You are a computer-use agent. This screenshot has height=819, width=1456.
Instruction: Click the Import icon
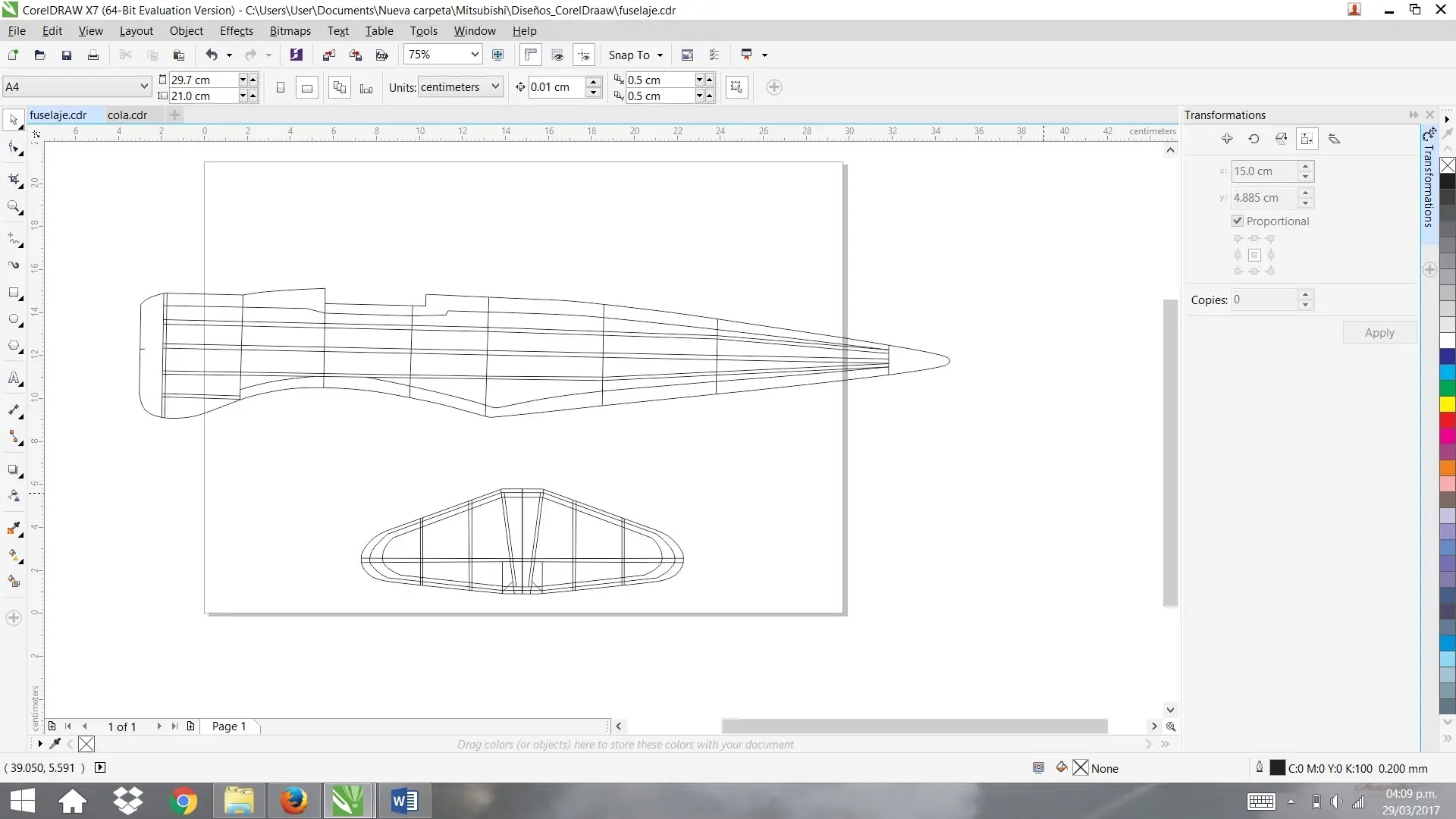point(328,55)
